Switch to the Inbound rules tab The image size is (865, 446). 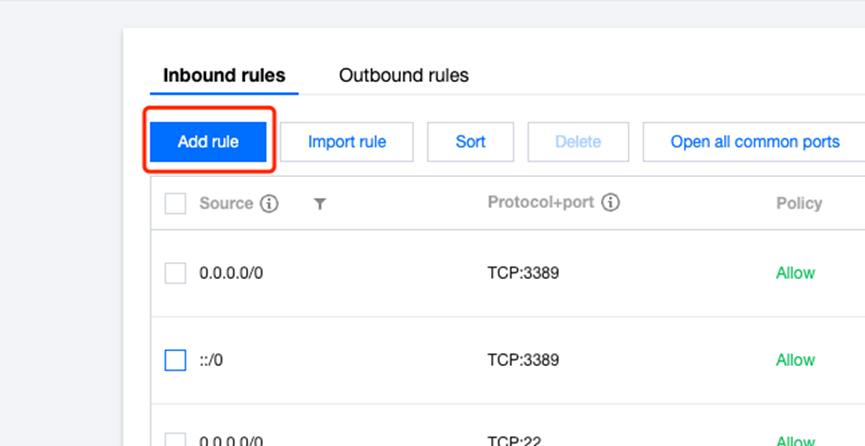[x=224, y=76]
